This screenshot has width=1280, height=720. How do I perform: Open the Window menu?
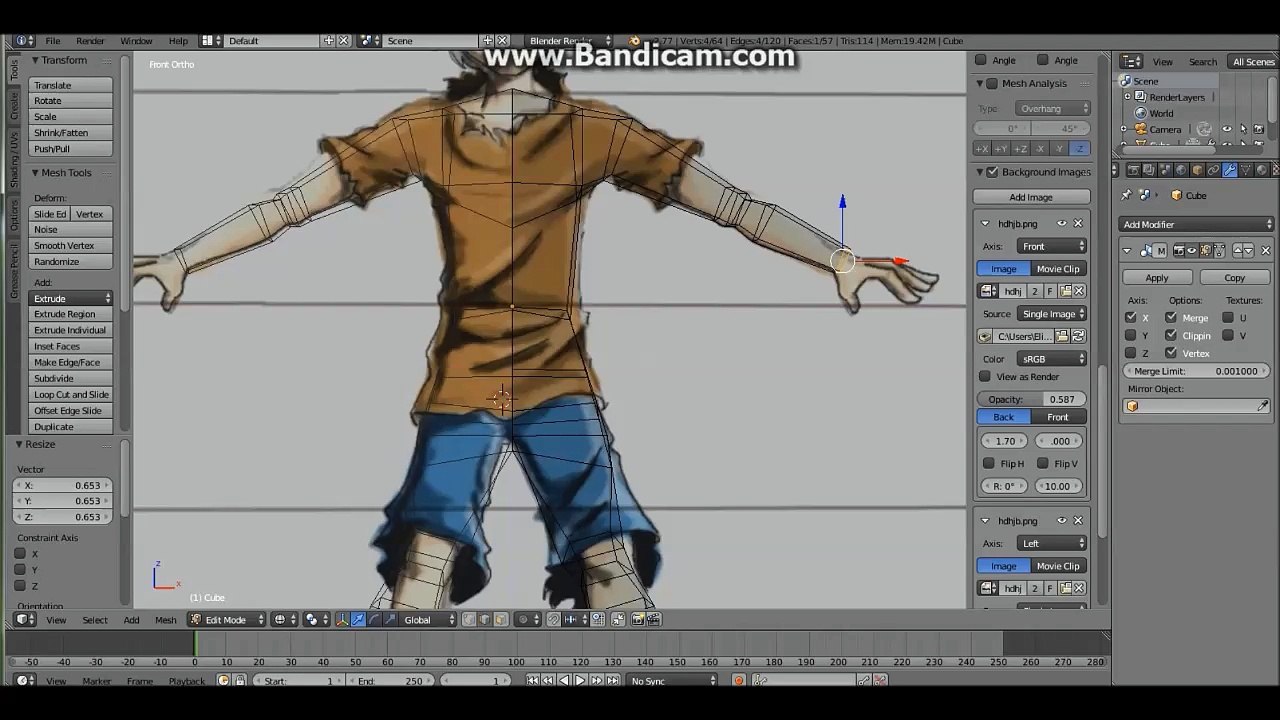pos(136,41)
